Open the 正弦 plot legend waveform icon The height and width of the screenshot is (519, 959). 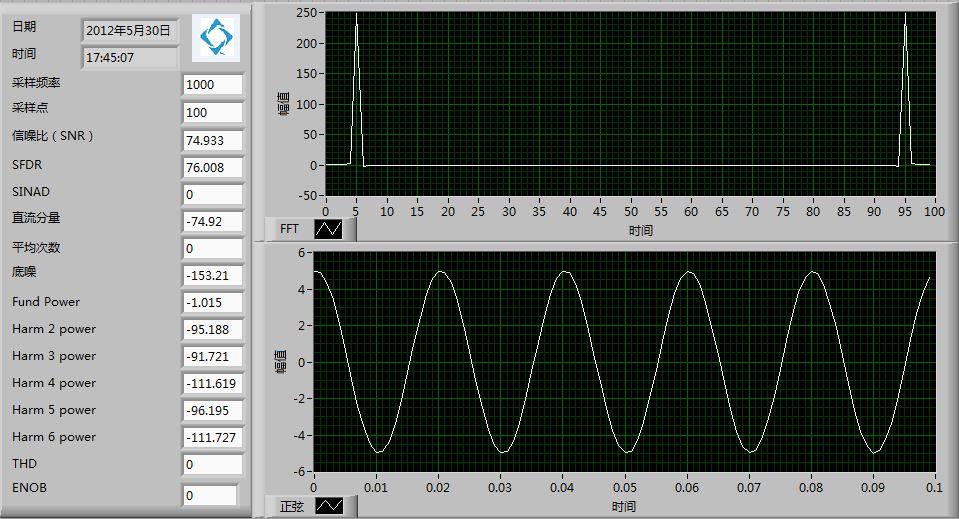pos(328,506)
